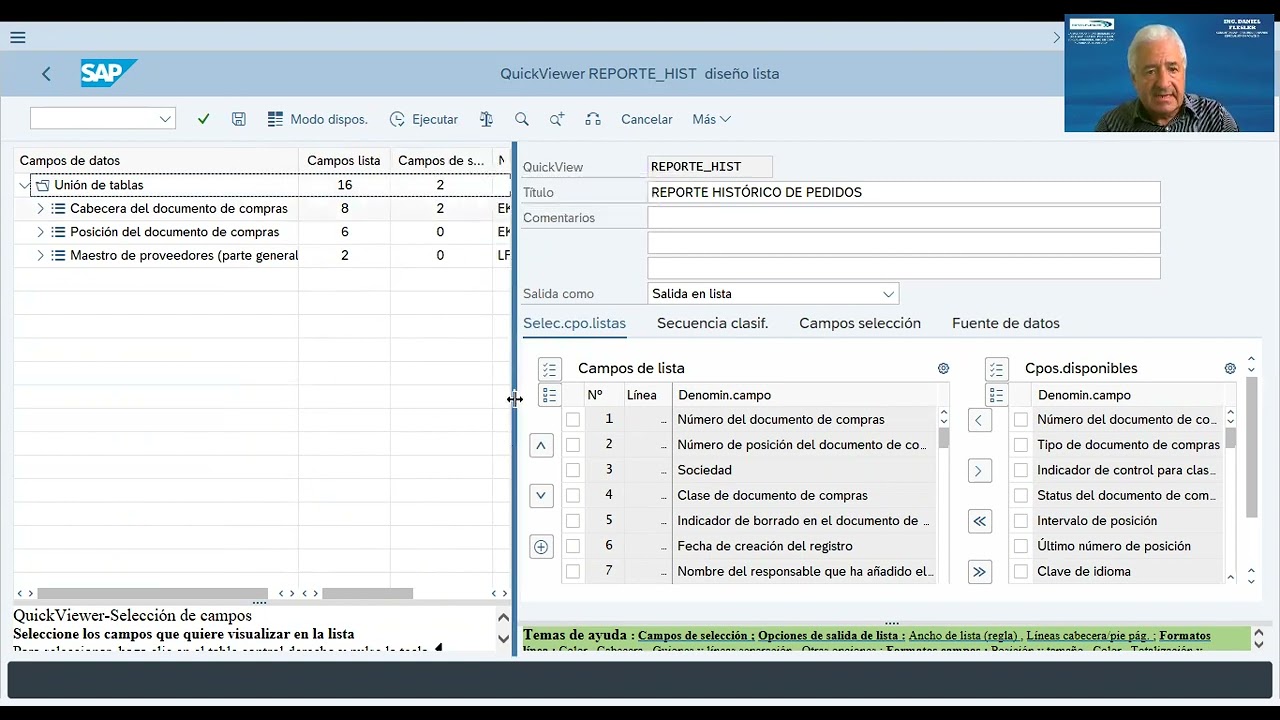This screenshot has width=1280, height=720.
Task: Check Fecha de creación del registro row
Action: coord(573,546)
